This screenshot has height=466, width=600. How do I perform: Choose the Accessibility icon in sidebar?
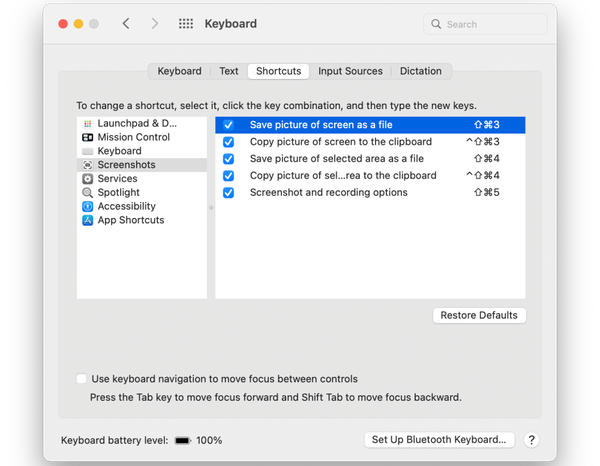point(88,206)
